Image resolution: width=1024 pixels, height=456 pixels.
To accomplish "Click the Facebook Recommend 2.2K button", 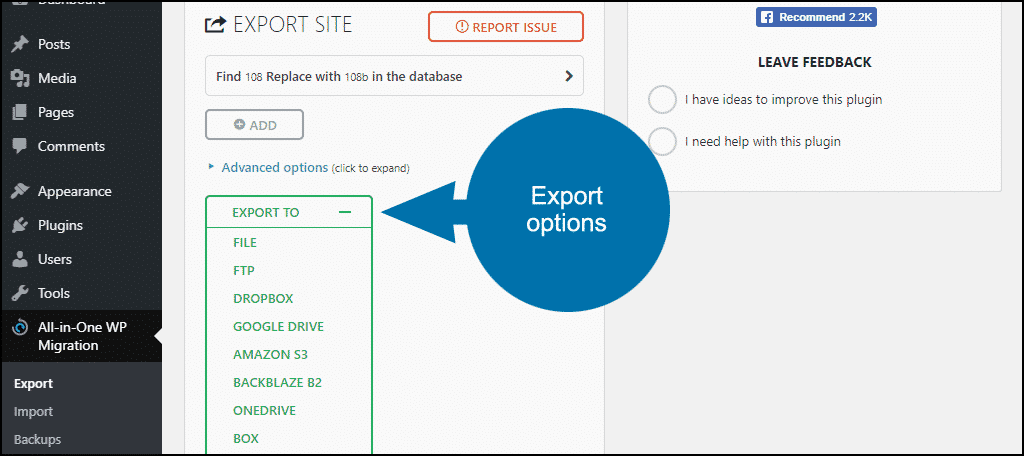I will (x=816, y=17).
